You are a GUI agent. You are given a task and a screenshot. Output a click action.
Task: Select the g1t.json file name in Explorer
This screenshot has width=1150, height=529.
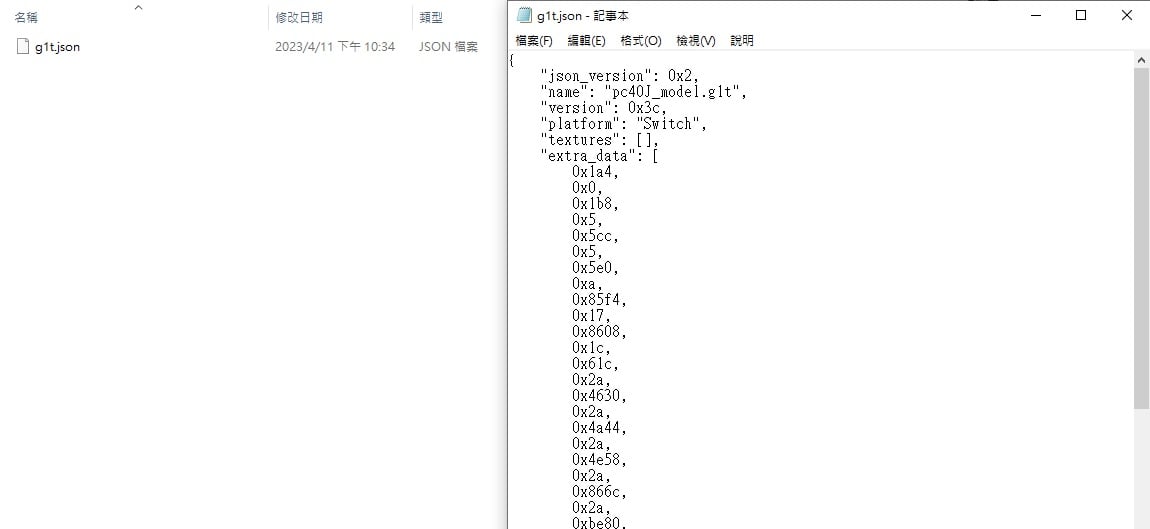[x=57, y=47]
